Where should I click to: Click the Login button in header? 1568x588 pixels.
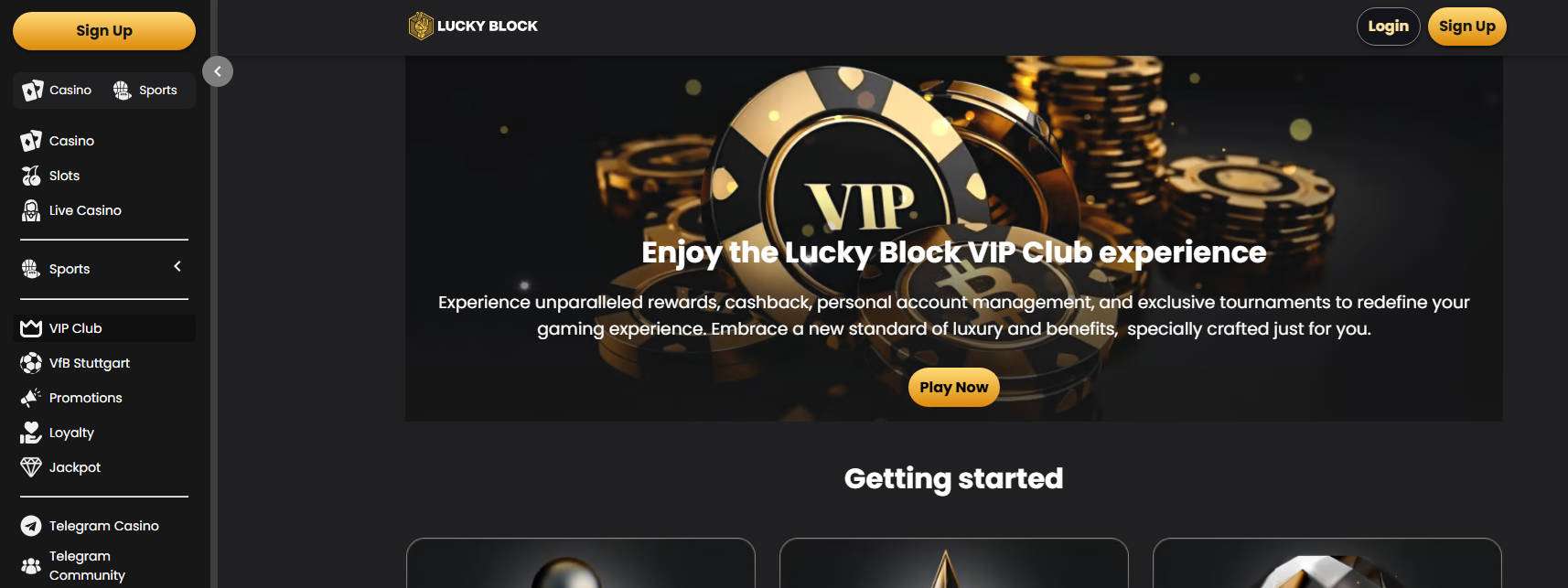pyautogui.click(x=1388, y=27)
